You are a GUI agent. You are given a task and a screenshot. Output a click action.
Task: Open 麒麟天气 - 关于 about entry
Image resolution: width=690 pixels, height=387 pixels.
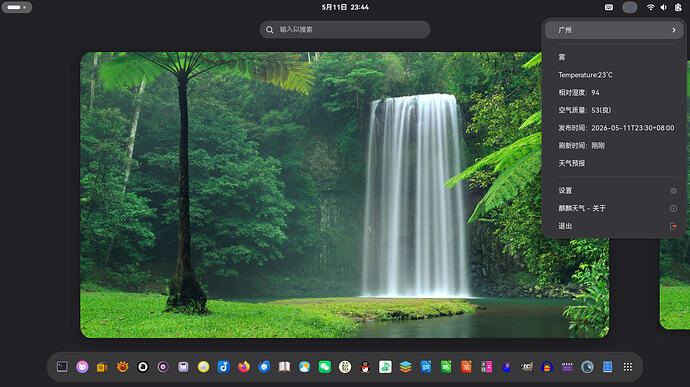(614, 208)
